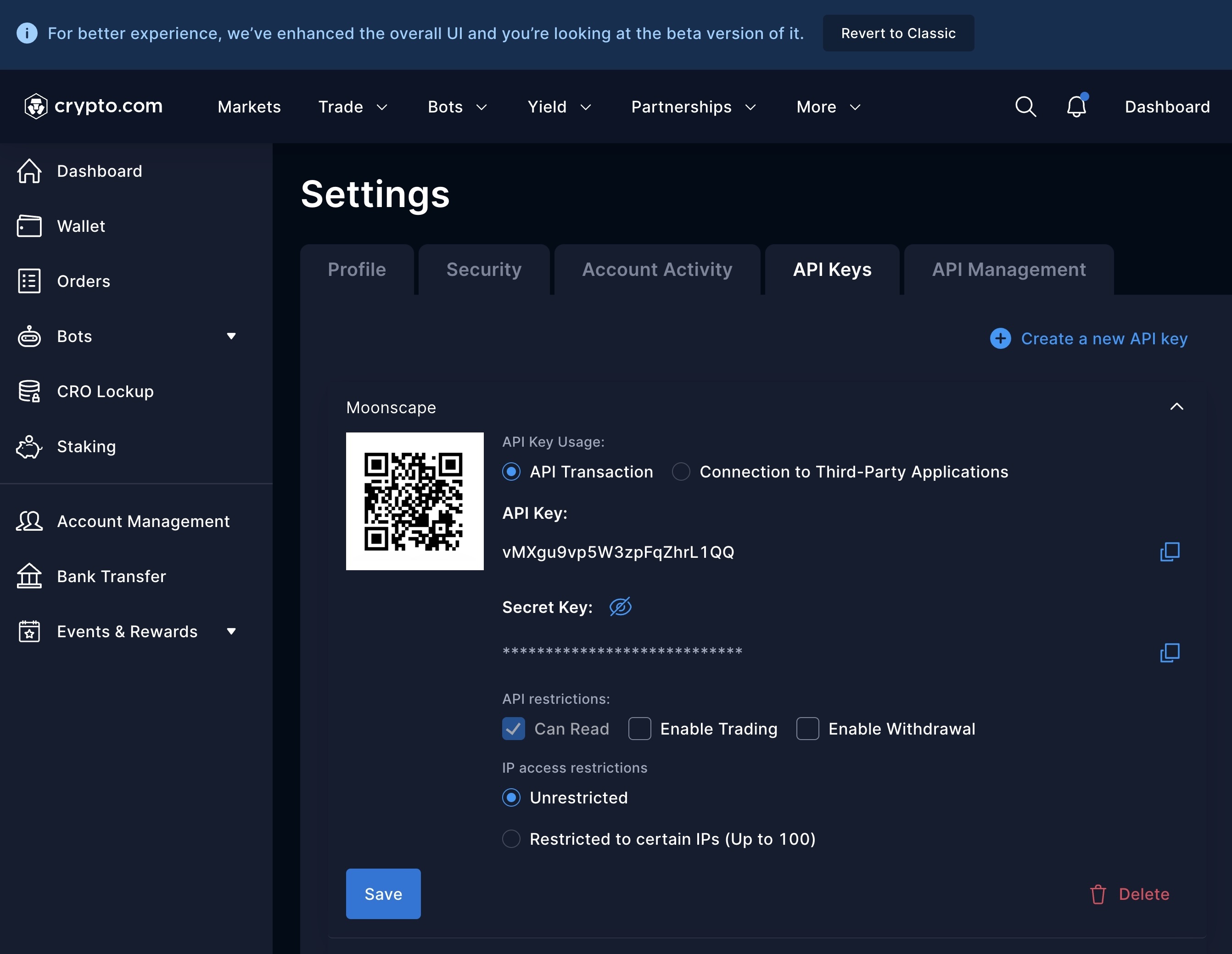Image resolution: width=1232 pixels, height=954 pixels.
Task: Click Revert to Classic button
Action: pyautogui.click(x=898, y=34)
